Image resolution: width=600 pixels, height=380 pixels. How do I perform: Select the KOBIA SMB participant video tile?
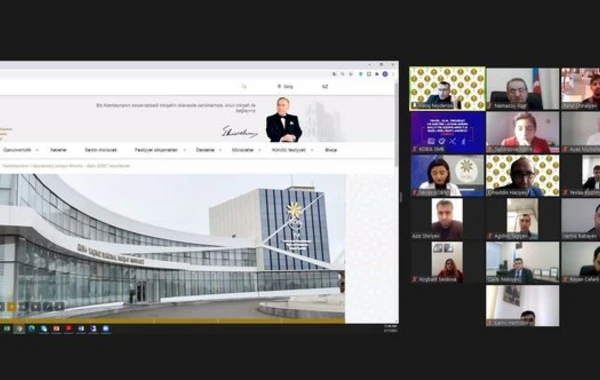point(447,132)
